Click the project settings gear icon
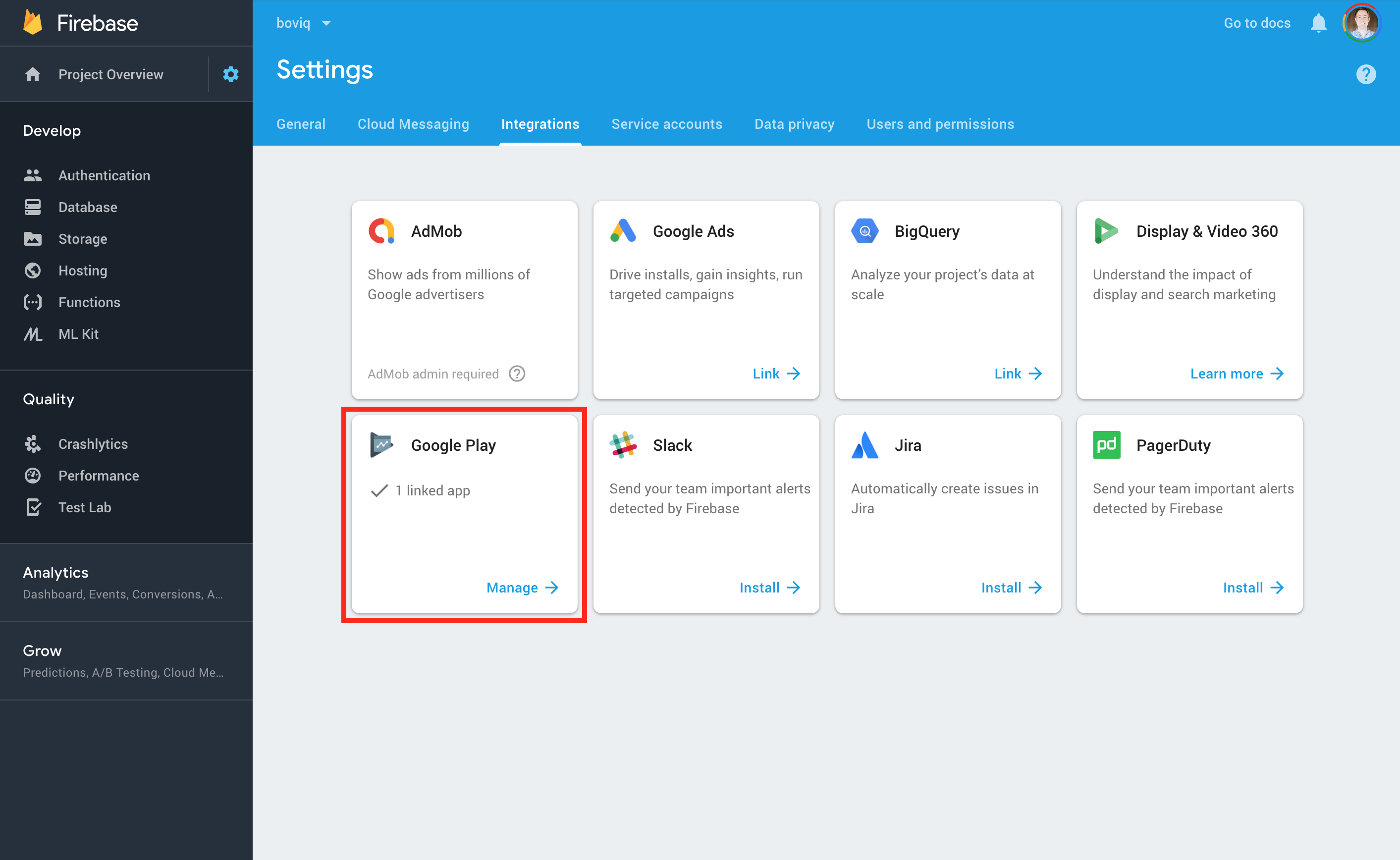This screenshot has width=1400, height=860. pos(230,74)
